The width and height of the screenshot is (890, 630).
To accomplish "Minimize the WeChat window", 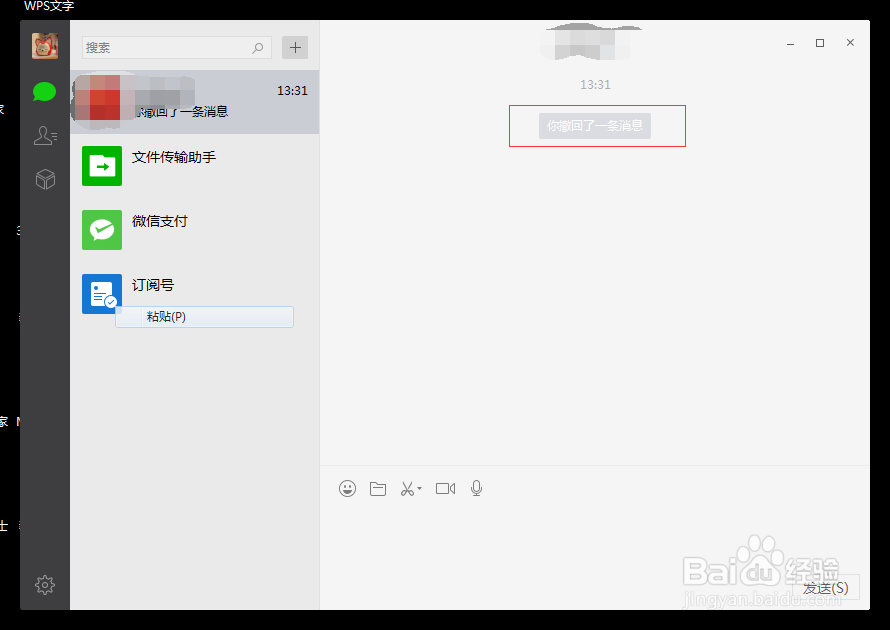I will coord(790,43).
